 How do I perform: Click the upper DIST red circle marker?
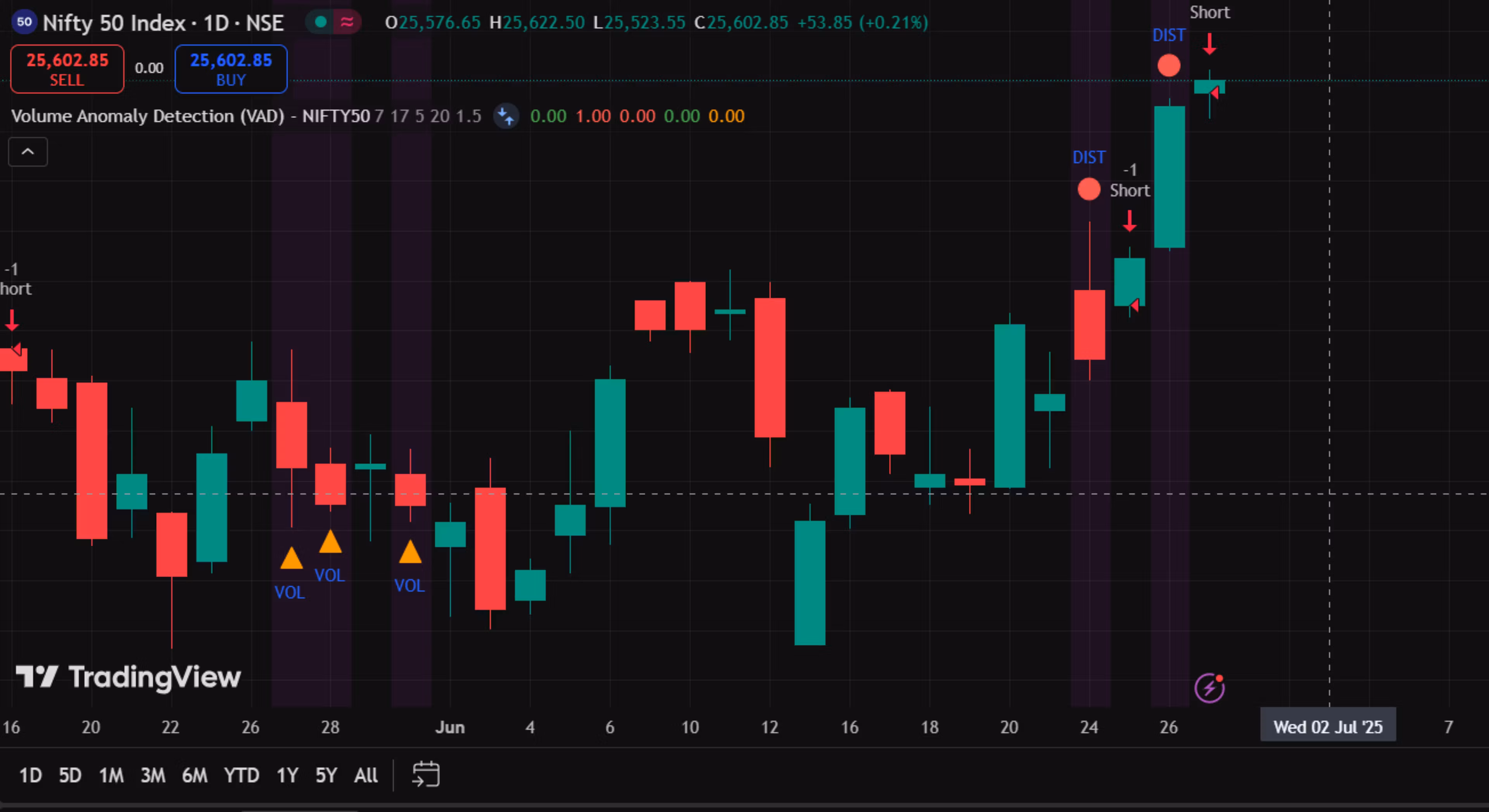tap(1169, 65)
